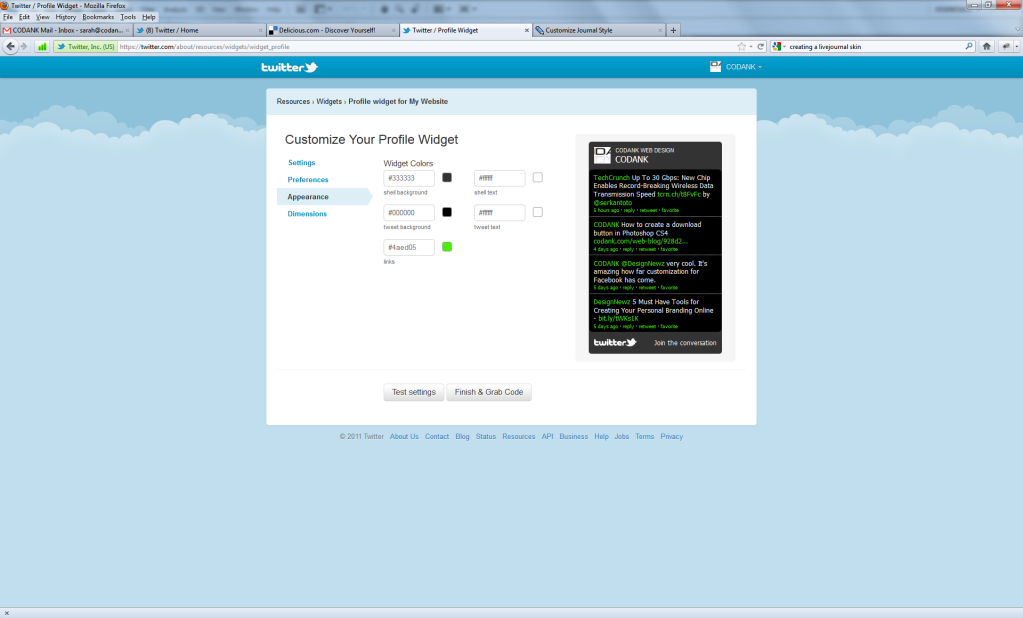Open the CODANK account dropdown
1023x618 pixels.
pos(744,67)
